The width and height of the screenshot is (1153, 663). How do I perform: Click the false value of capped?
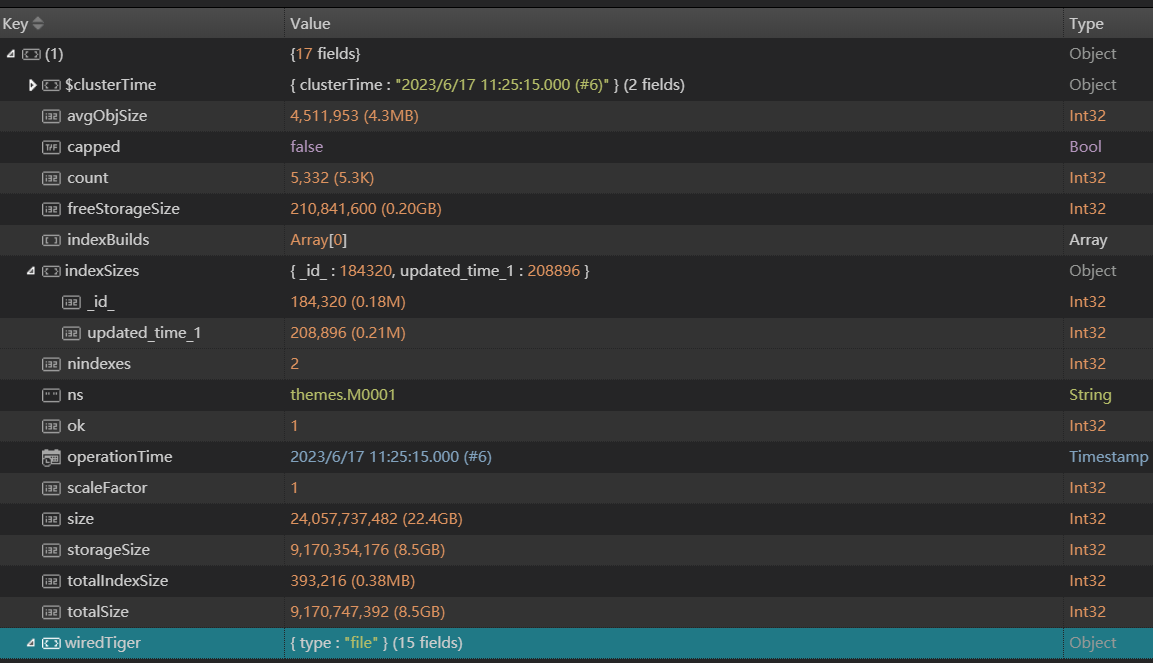click(x=307, y=147)
